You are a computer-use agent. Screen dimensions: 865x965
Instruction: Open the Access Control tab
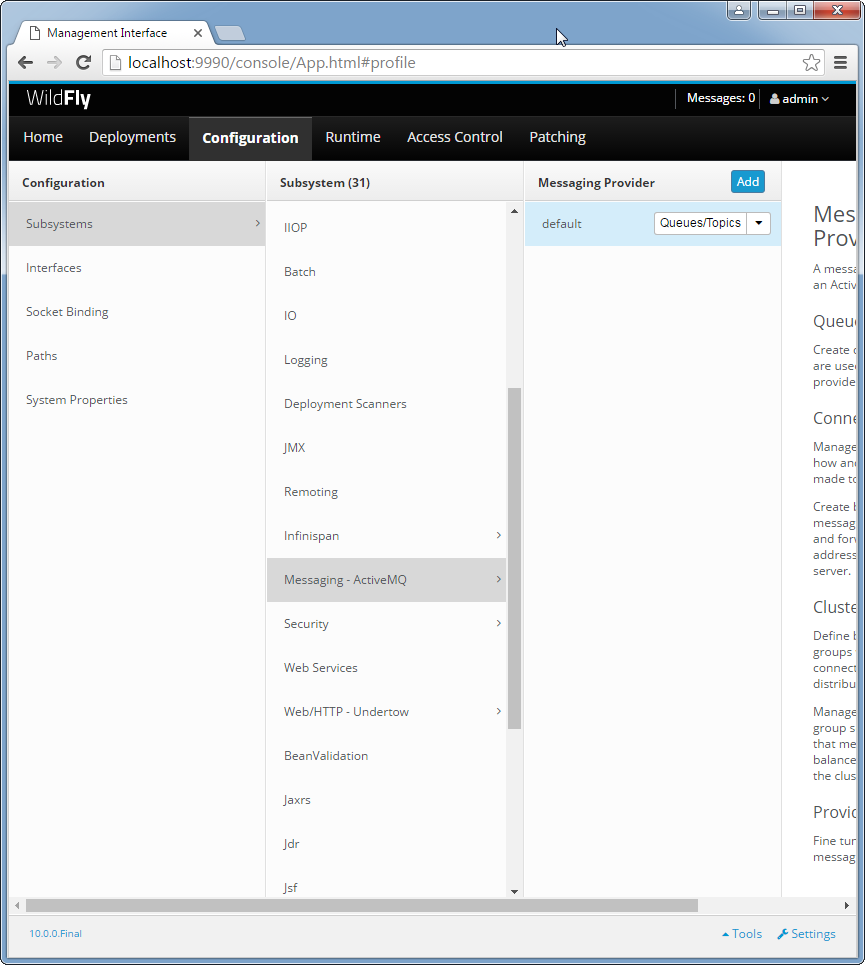(x=455, y=137)
